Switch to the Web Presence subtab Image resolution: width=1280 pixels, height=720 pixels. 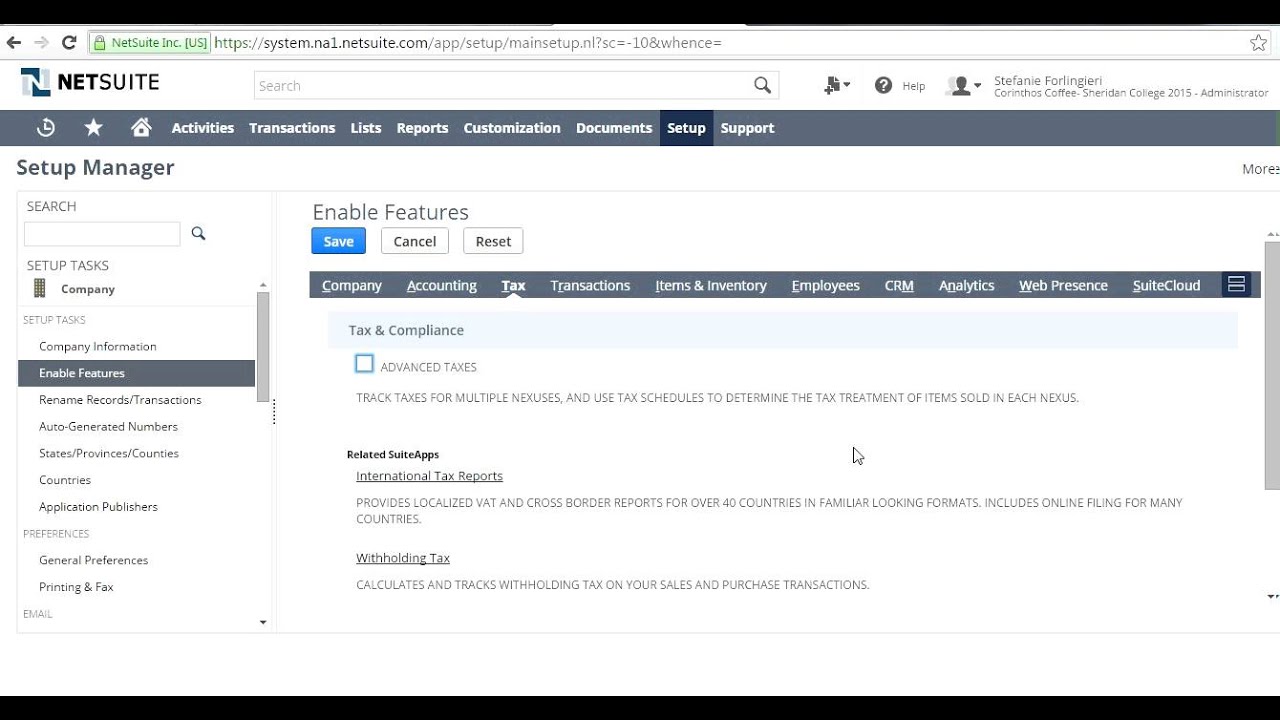coord(1063,285)
